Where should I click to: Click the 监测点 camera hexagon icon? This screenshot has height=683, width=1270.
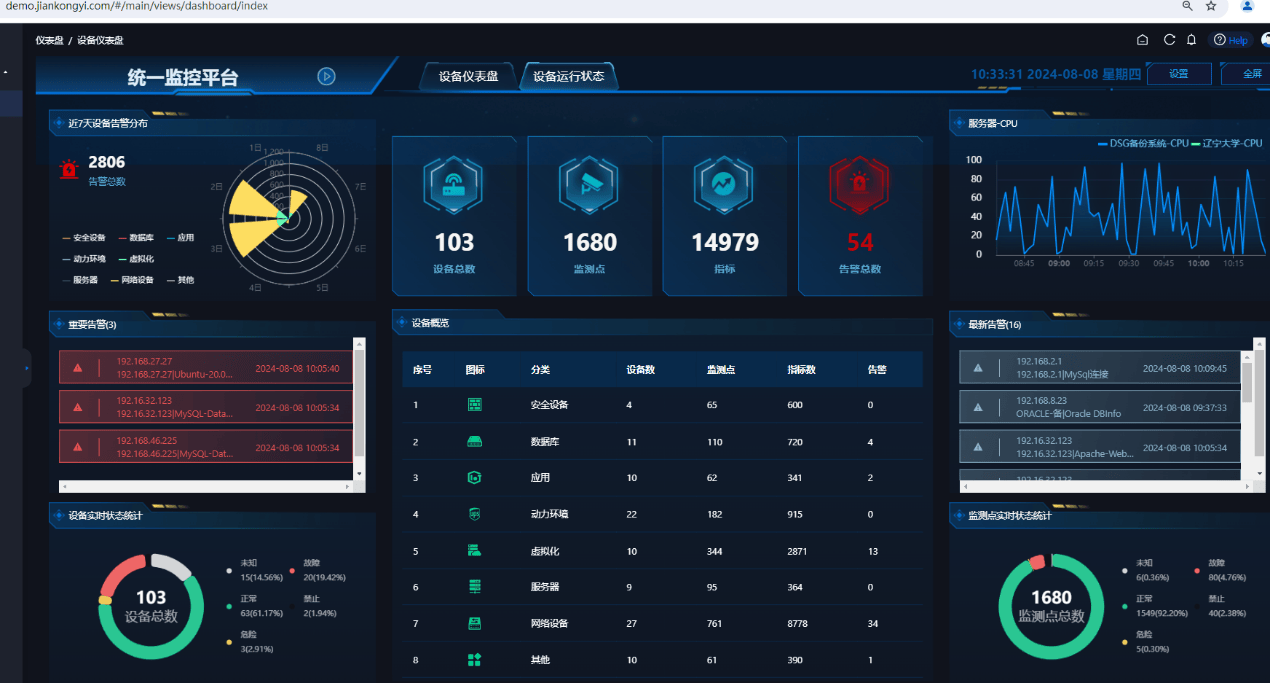click(x=590, y=184)
